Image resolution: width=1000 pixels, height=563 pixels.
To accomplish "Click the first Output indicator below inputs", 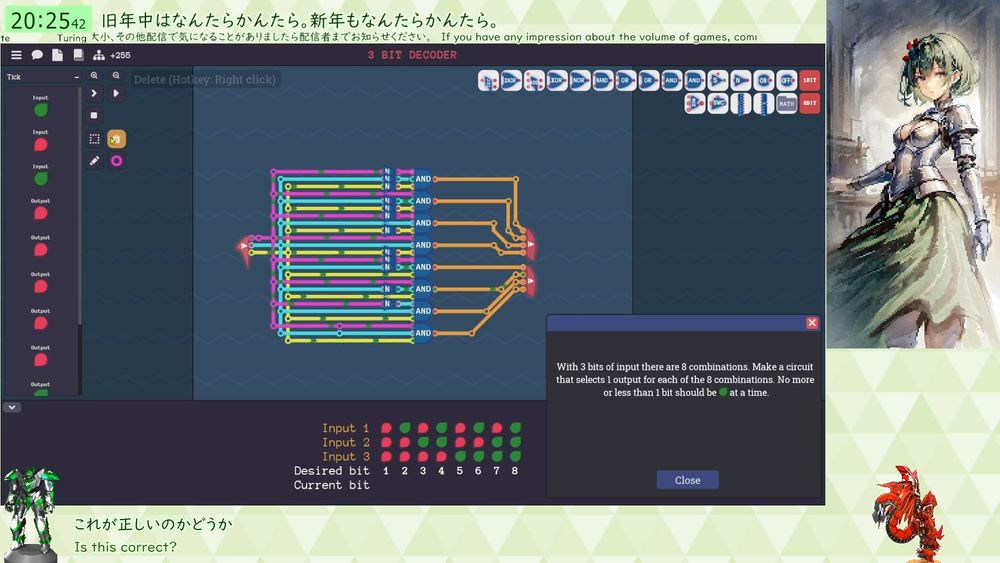I will 40,213.
